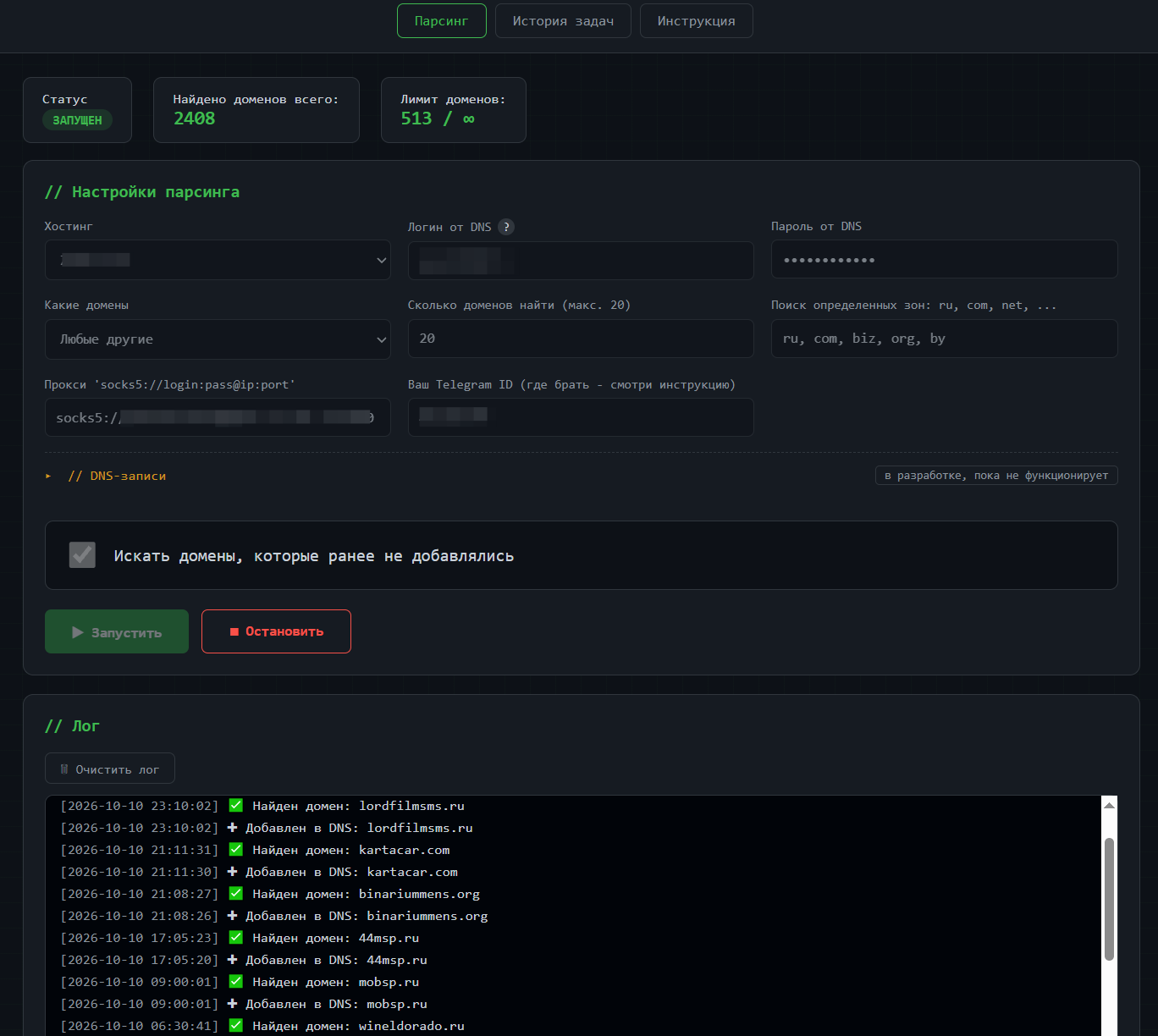This screenshot has width=1158, height=1036.
Task: Open the Хостинг dropdown
Action: pos(218,260)
